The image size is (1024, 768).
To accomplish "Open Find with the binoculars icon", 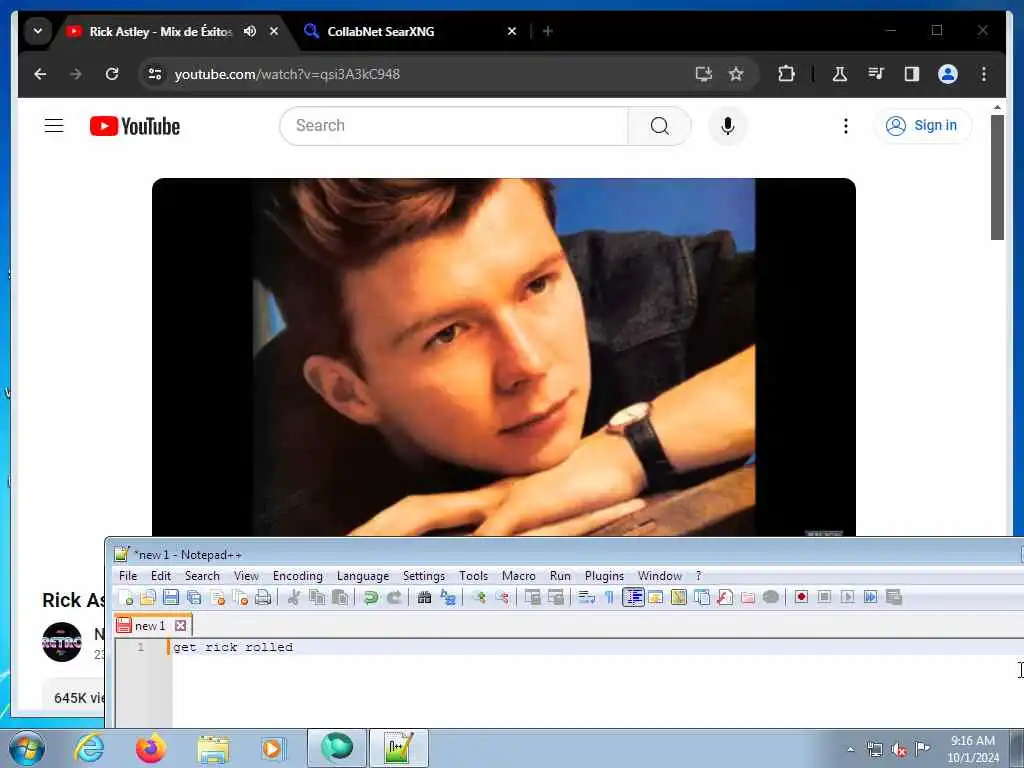I will (x=424, y=597).
